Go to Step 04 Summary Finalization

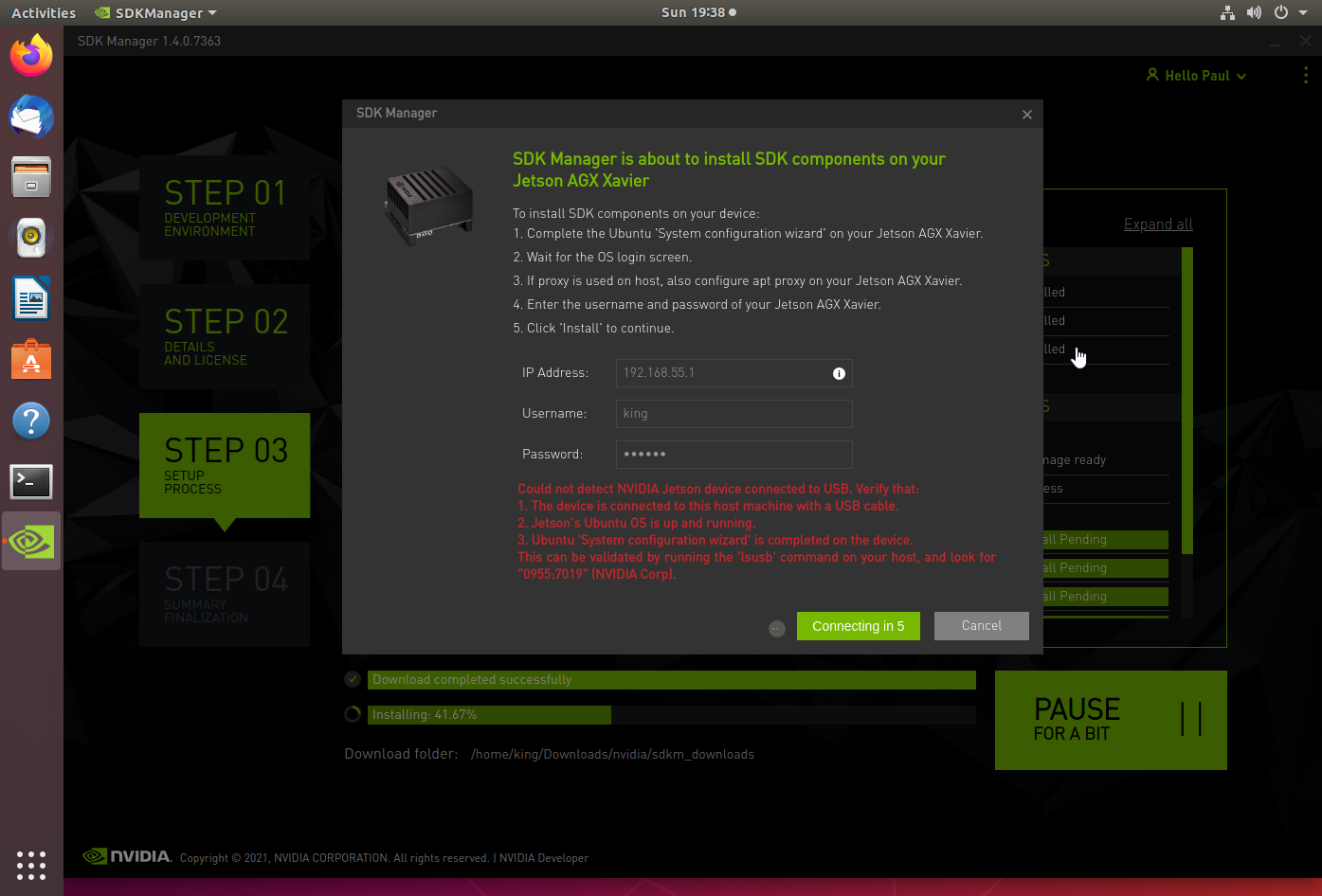225,594
